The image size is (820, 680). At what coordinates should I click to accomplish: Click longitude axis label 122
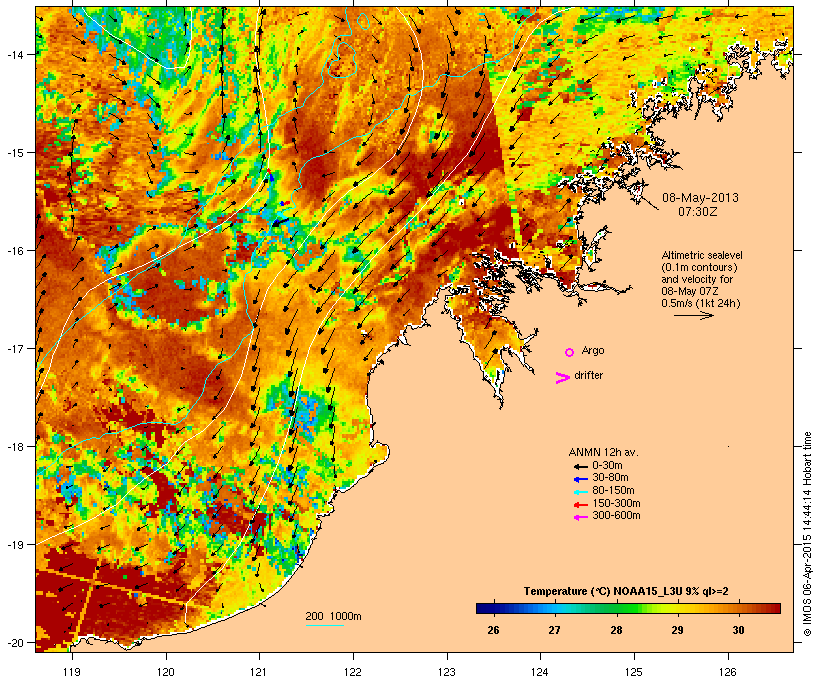pos(353,672)
